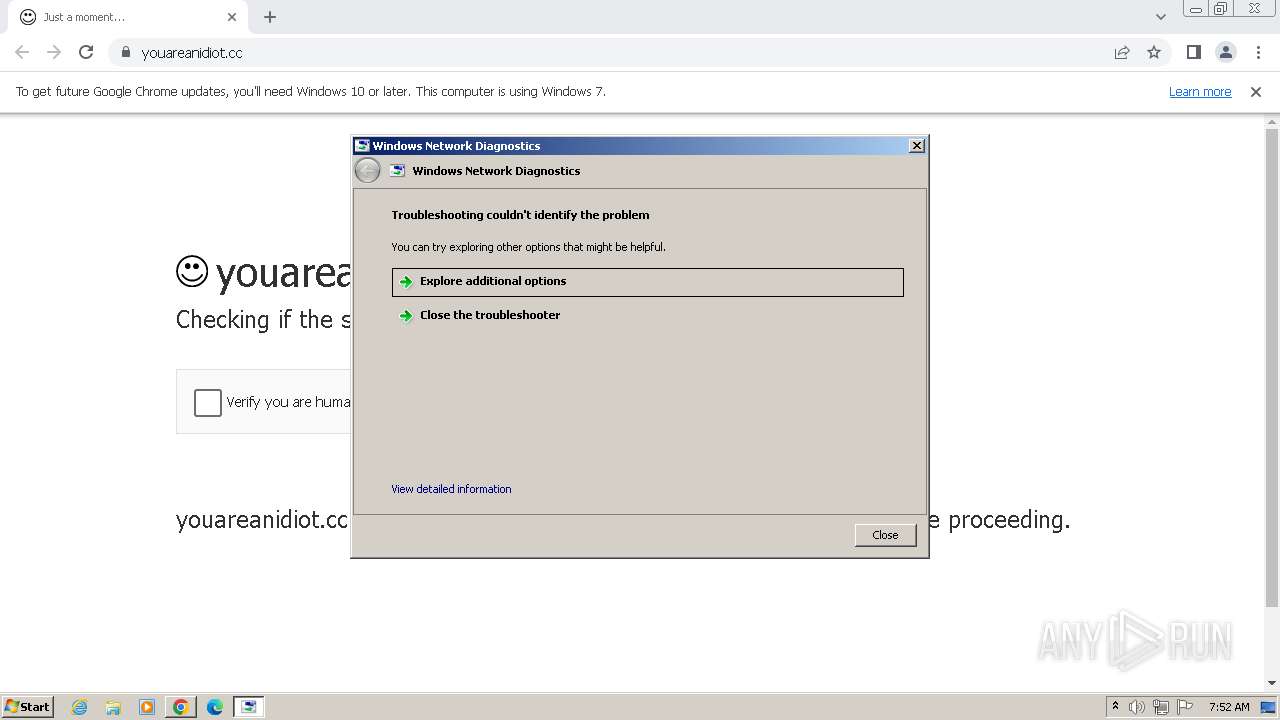Open Action Center flag icon
Viewport: 1280px width, 720px height.
1185,707
